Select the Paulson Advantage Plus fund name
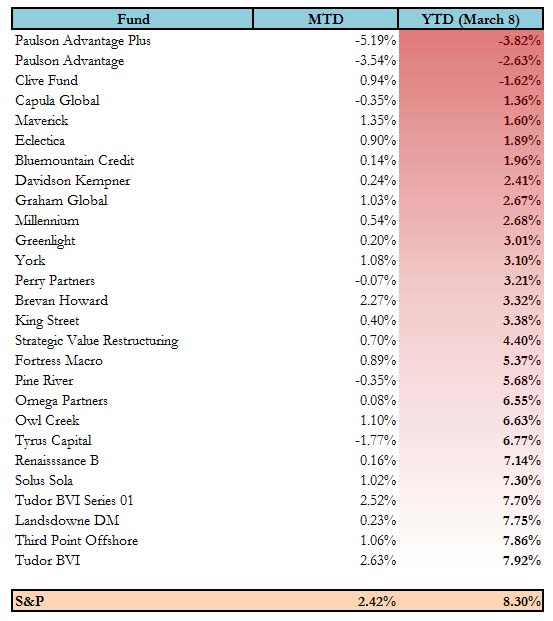553x621 pixels. pyautogui.click(x=83, y=41)
